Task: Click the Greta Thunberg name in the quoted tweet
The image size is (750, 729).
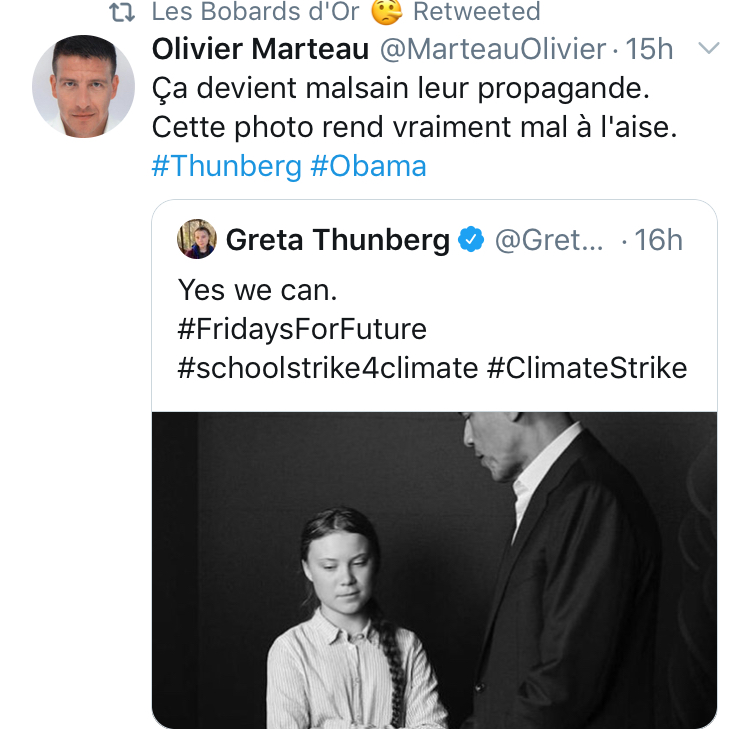Action: tap(337, 240)
